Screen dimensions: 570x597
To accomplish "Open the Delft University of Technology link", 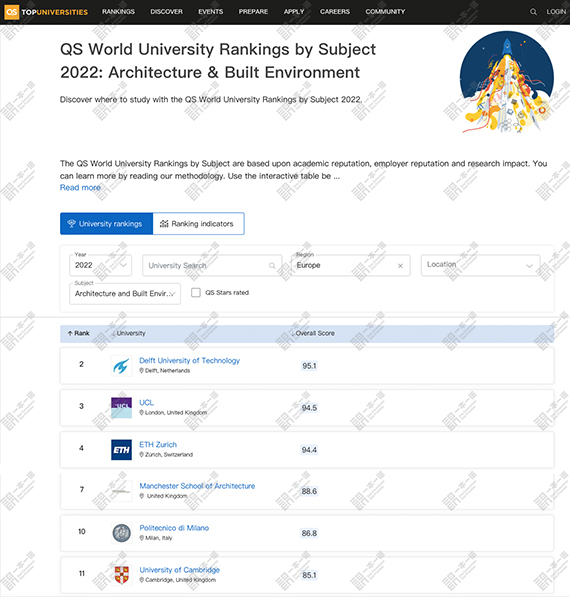I will (190, 361).
